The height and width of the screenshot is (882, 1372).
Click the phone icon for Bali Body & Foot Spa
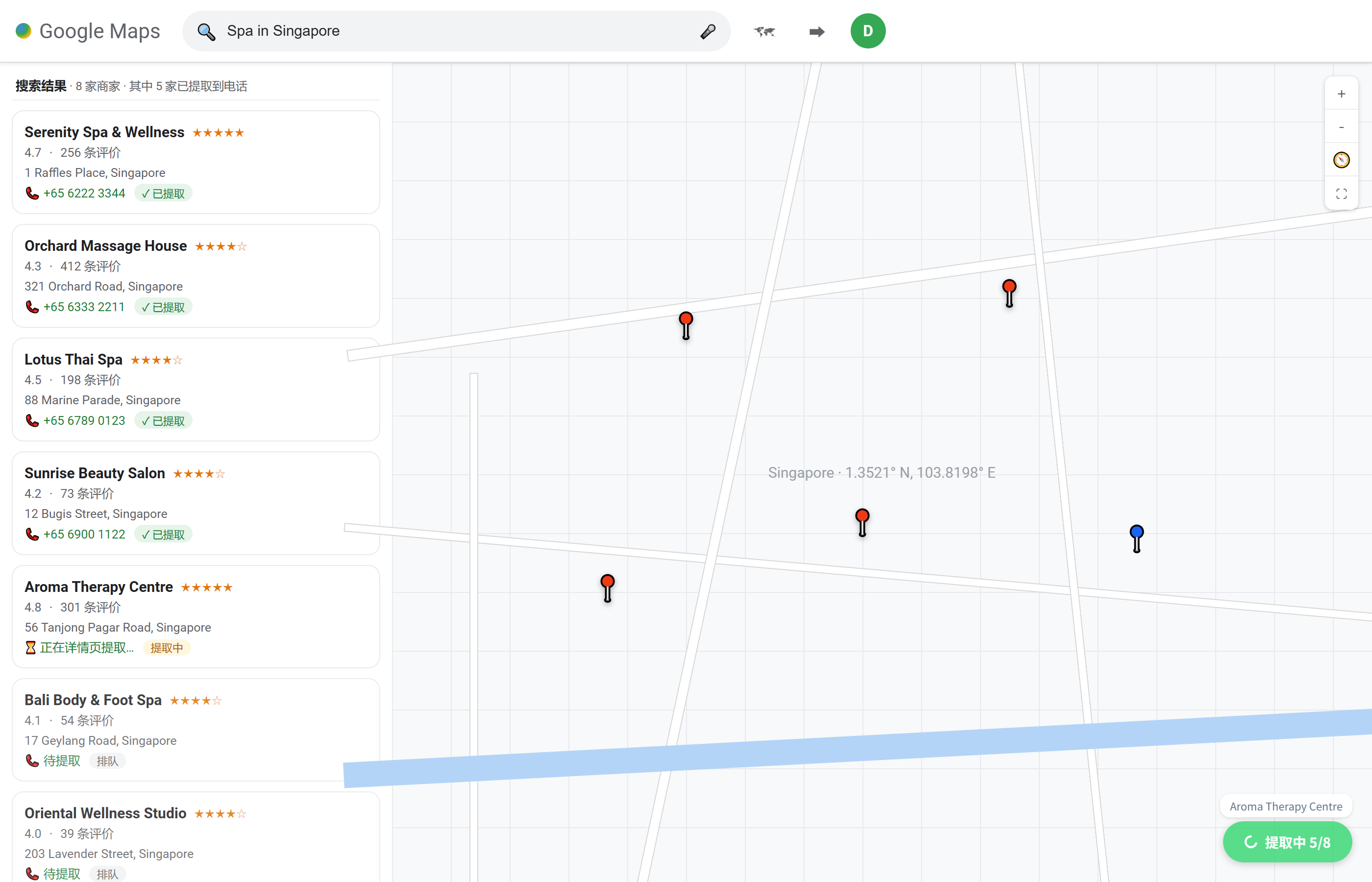coord(32,761)
